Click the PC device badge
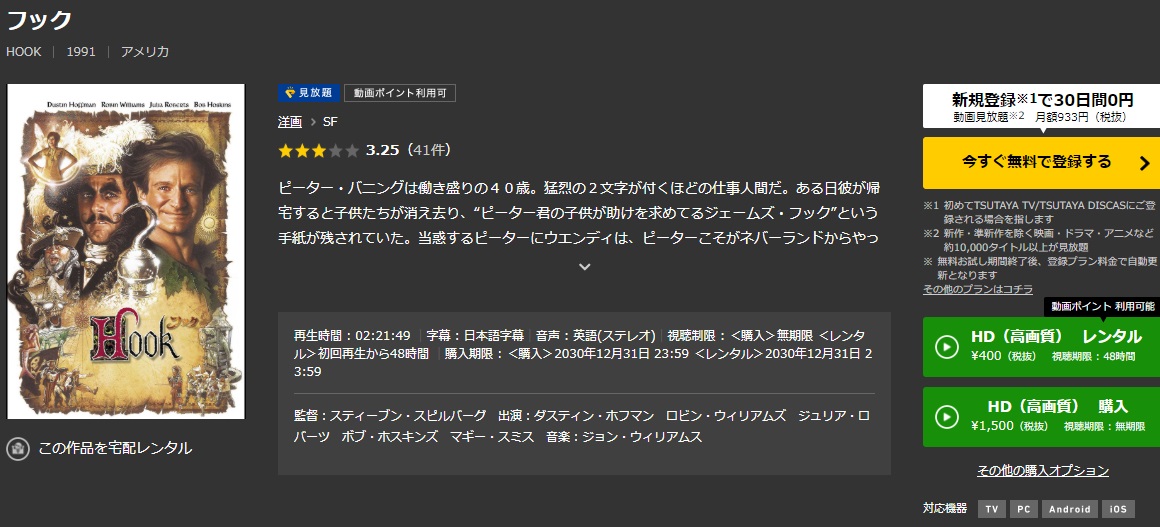The width and height of the screenshot is (1160, 527). [1023, 508]
